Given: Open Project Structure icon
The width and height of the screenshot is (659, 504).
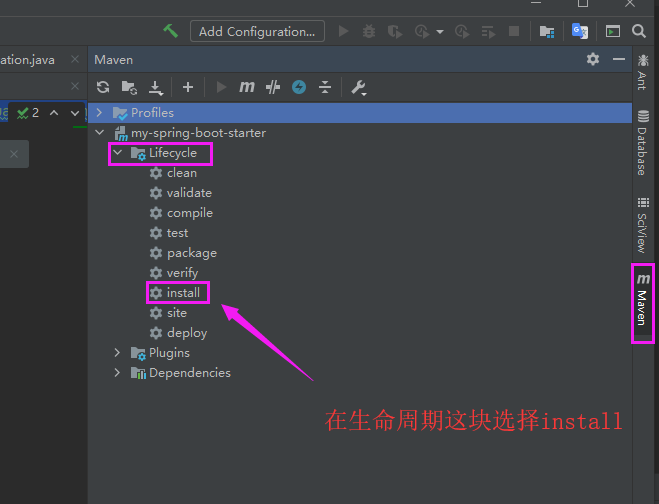Looking at the screenshot, I should [547, 32].
